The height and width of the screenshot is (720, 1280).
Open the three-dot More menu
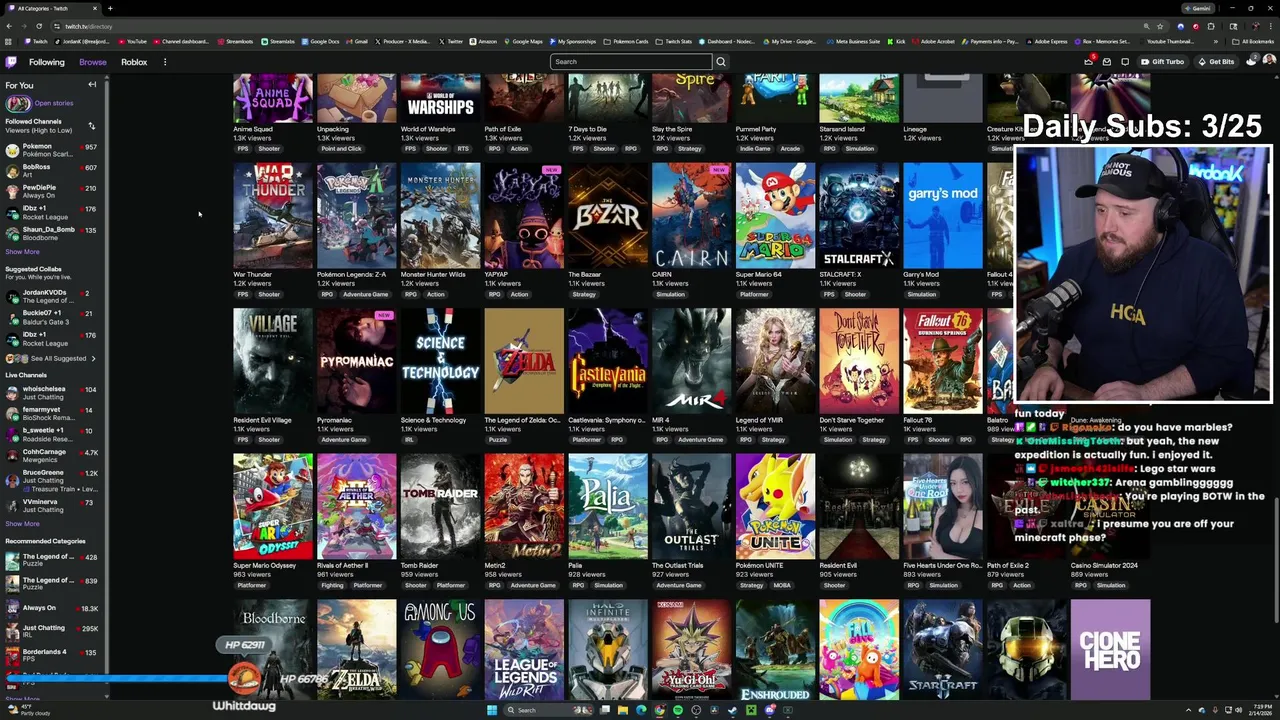[165, 62]
